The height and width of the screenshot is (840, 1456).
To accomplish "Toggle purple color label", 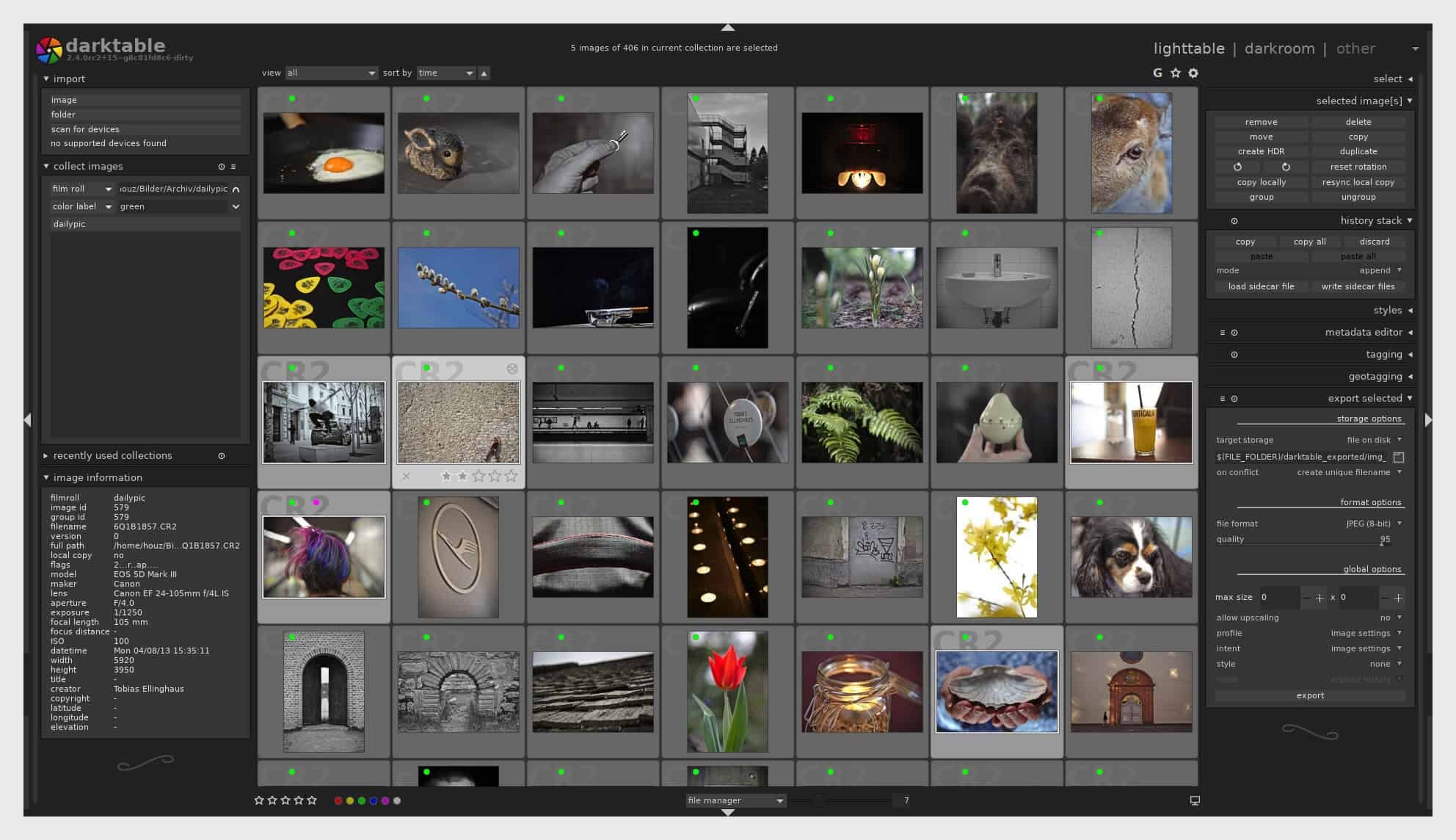I will pyautogui.click(x=385, y=801).
